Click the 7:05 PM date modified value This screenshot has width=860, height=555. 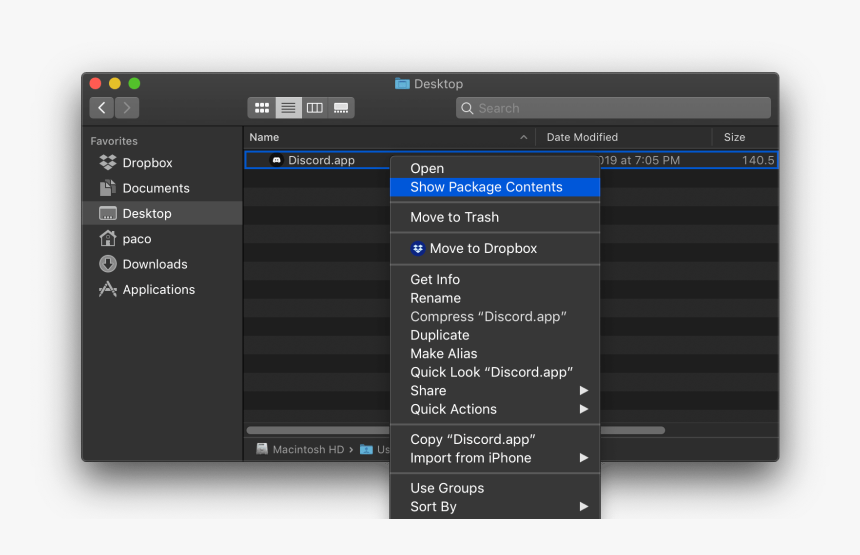pyautogui.click(x=640, y=160)
